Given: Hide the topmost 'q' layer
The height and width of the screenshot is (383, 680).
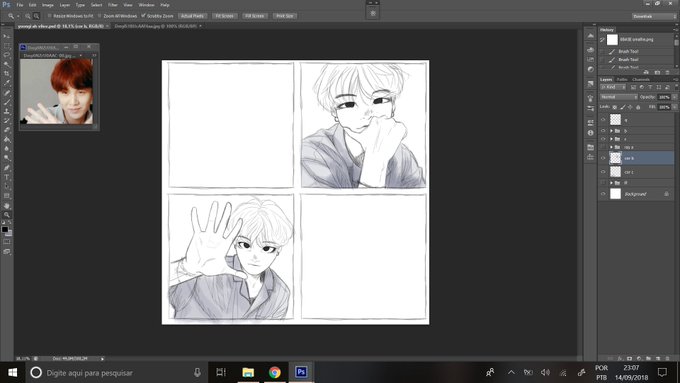Looking at the screenshot, I should point(603,120).
